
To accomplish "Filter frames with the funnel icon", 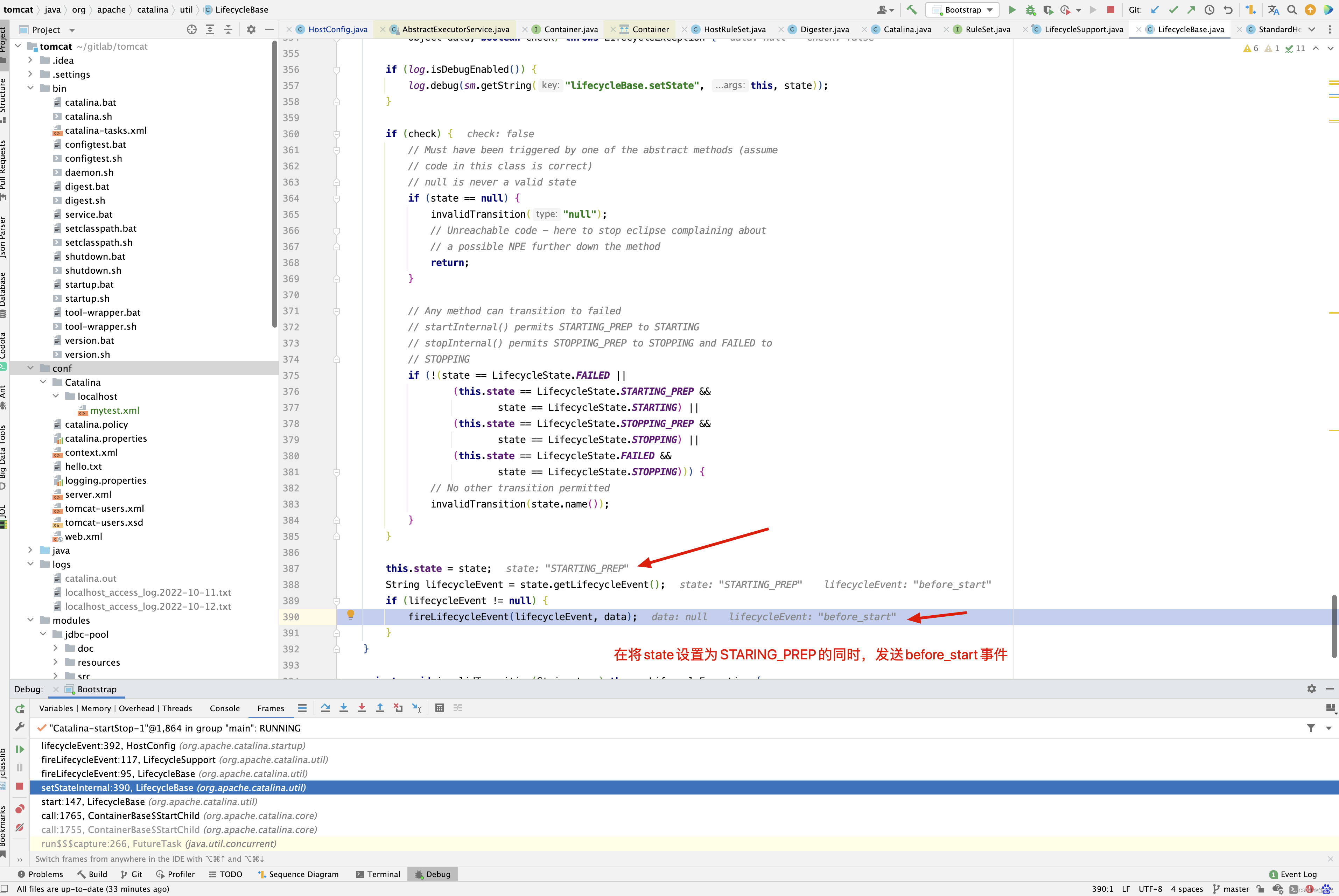I will 1311,728.
